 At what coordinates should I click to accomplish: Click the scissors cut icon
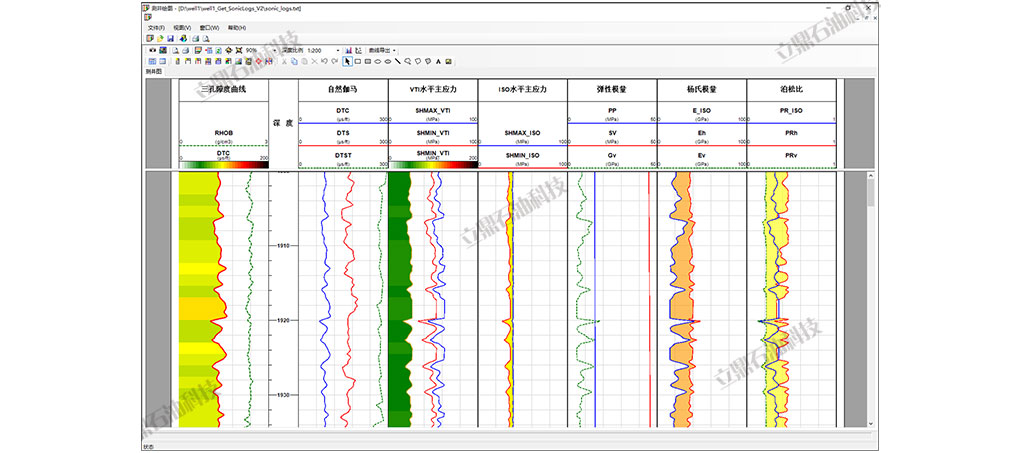coord(284,61)
